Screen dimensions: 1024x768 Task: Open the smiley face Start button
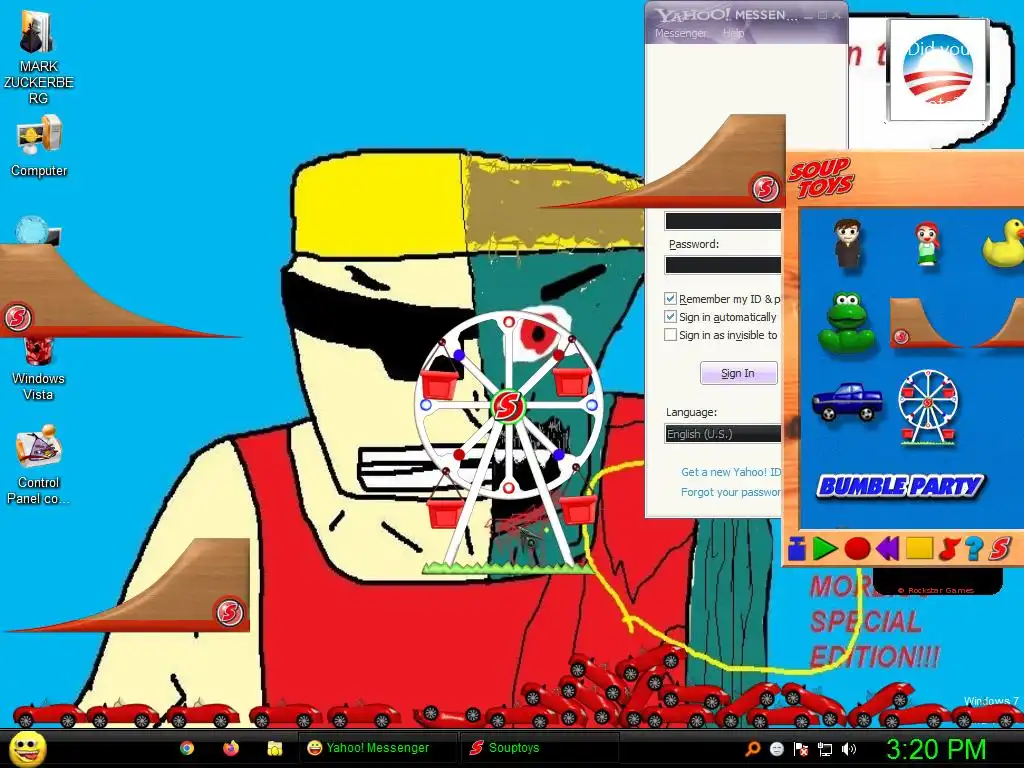(x=27, y=748)
